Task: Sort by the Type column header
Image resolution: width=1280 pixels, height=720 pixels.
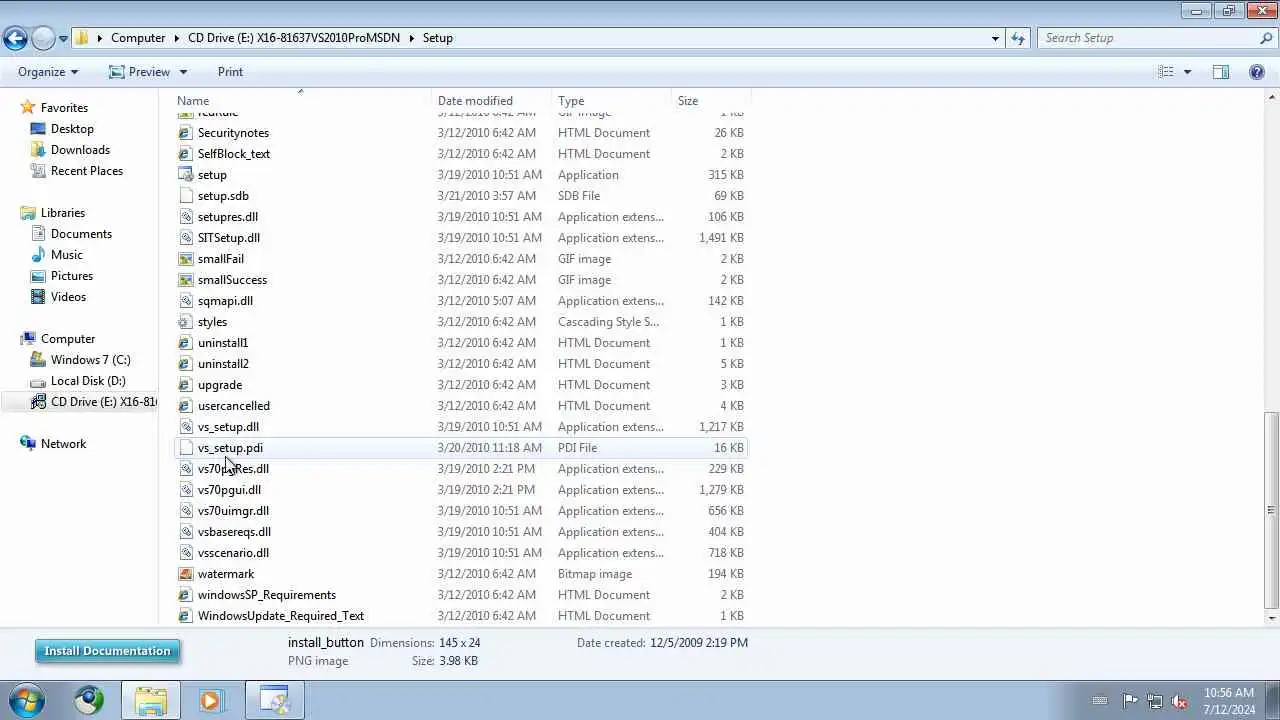Action: pos(571,101)
